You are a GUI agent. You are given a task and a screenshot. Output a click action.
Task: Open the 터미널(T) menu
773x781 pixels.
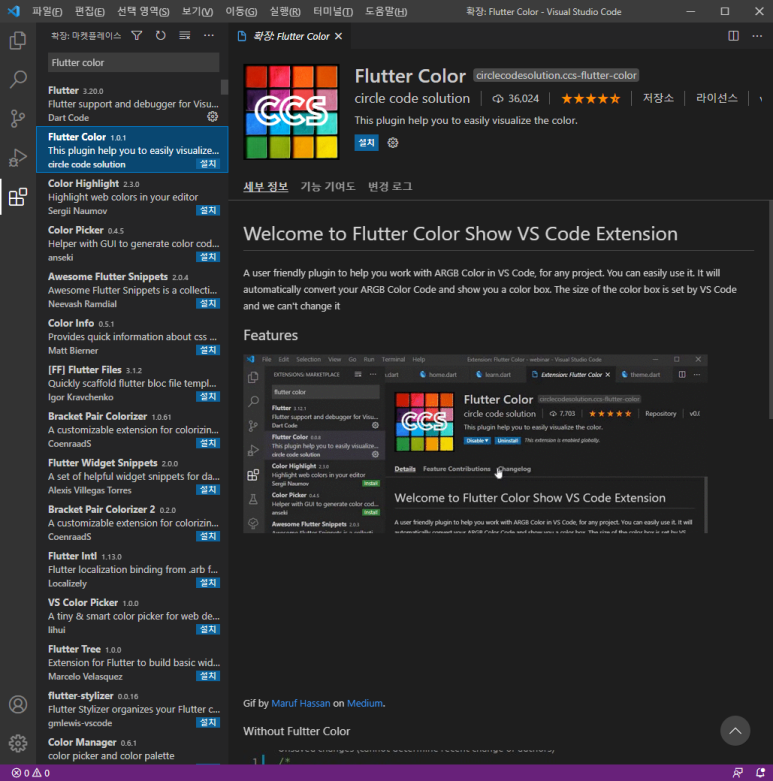tap(333, 11)
